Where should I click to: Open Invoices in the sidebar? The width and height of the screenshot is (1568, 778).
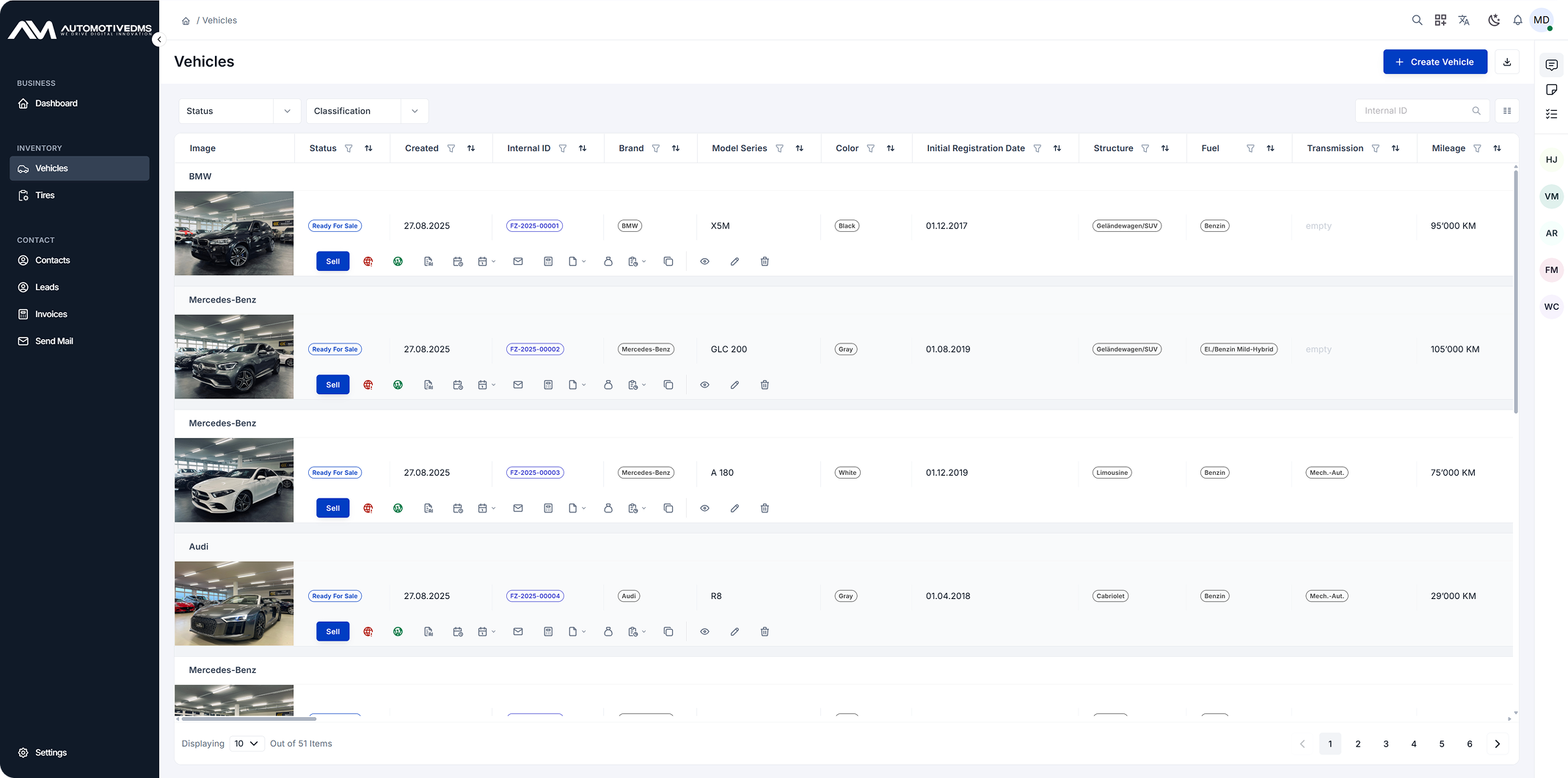[x=79, y=314]
